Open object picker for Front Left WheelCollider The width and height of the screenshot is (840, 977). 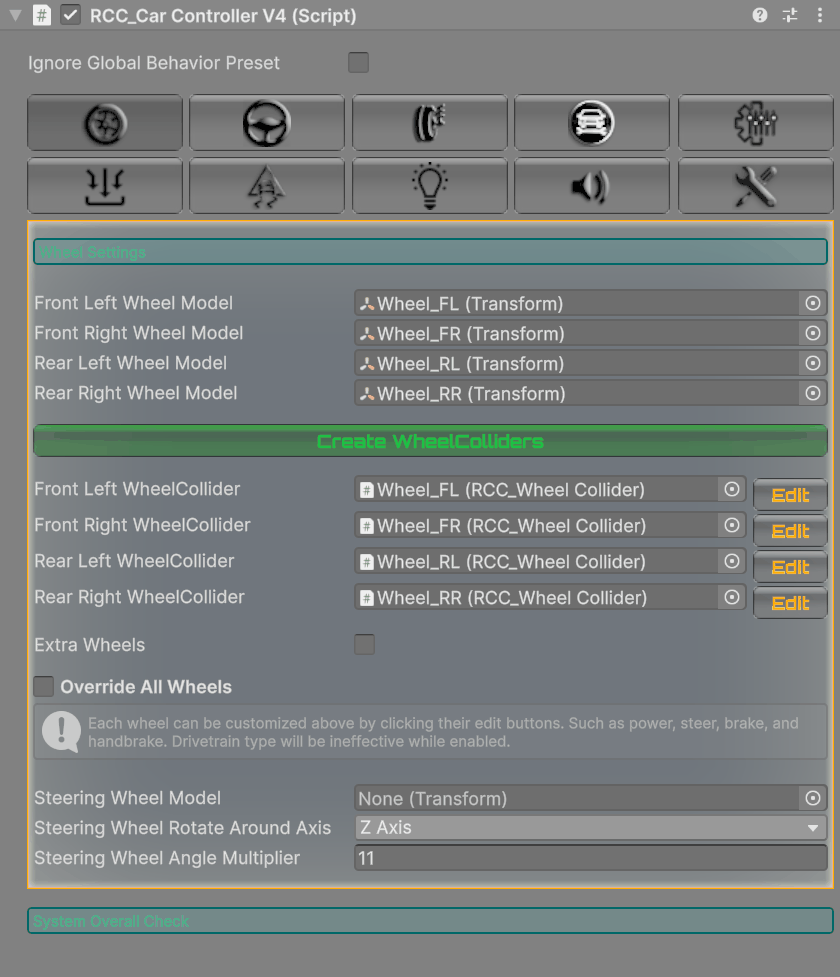point(732,490)
